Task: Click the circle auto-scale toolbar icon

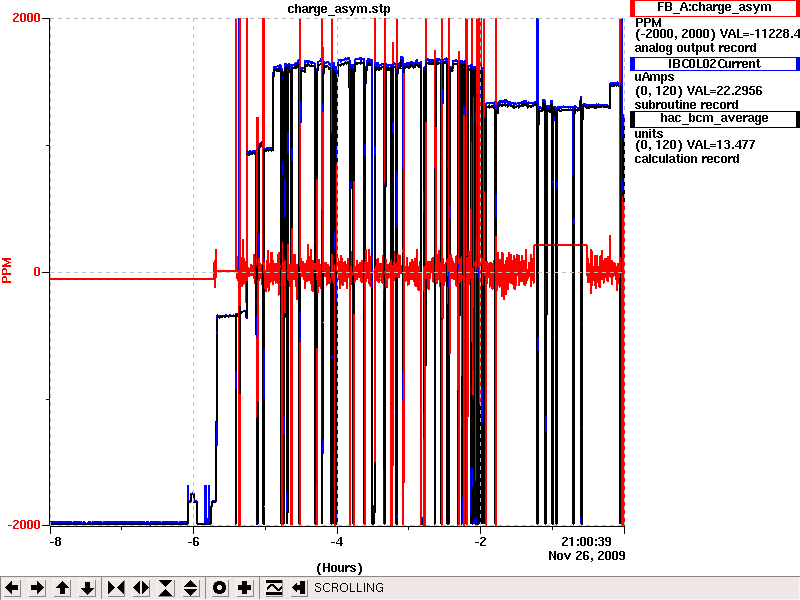Action: 219,588
